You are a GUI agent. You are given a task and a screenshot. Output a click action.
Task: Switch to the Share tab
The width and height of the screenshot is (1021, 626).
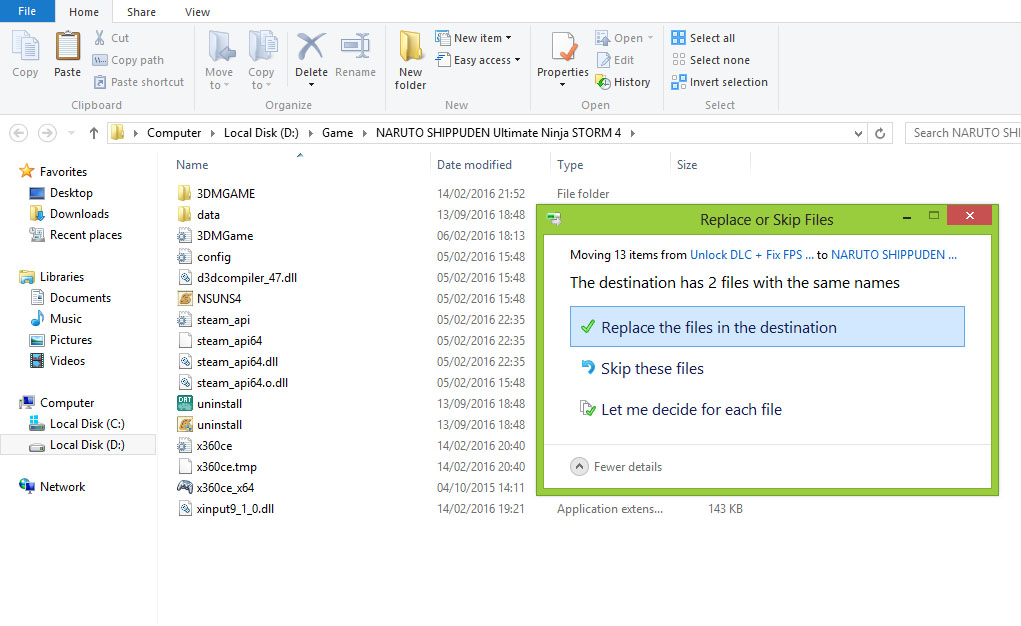click(141, 12)
